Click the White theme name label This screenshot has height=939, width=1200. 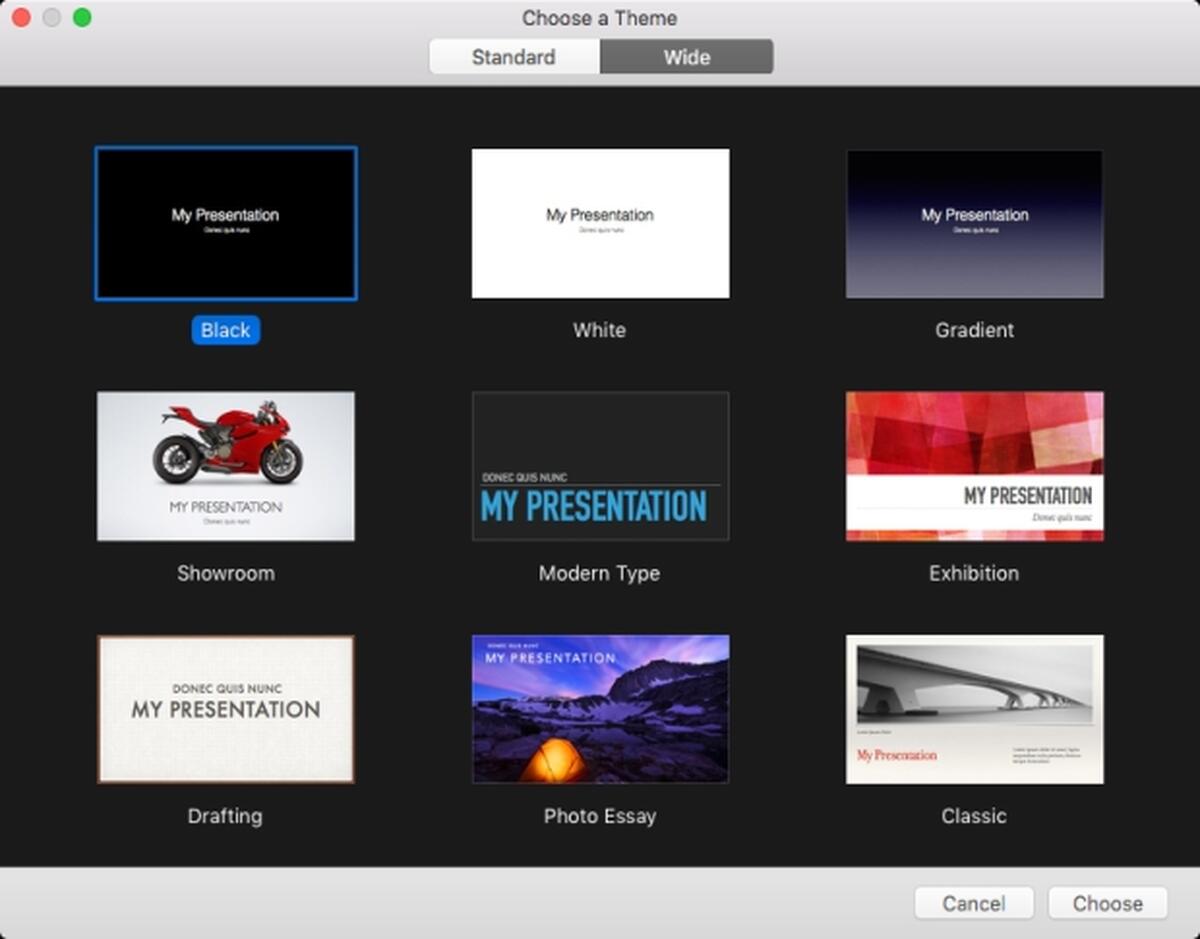600,330
